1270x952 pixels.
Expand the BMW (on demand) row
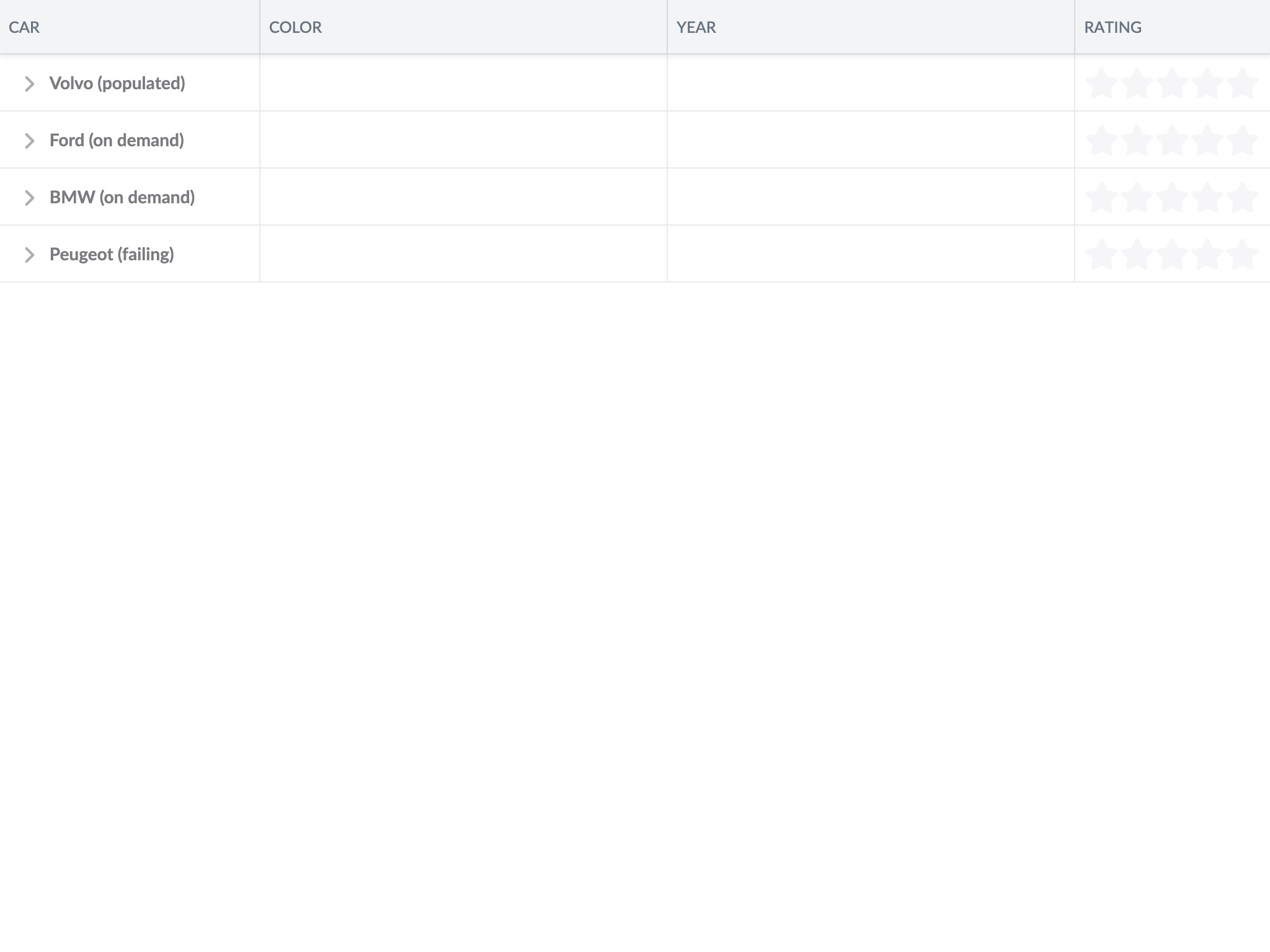click(29, 198)
